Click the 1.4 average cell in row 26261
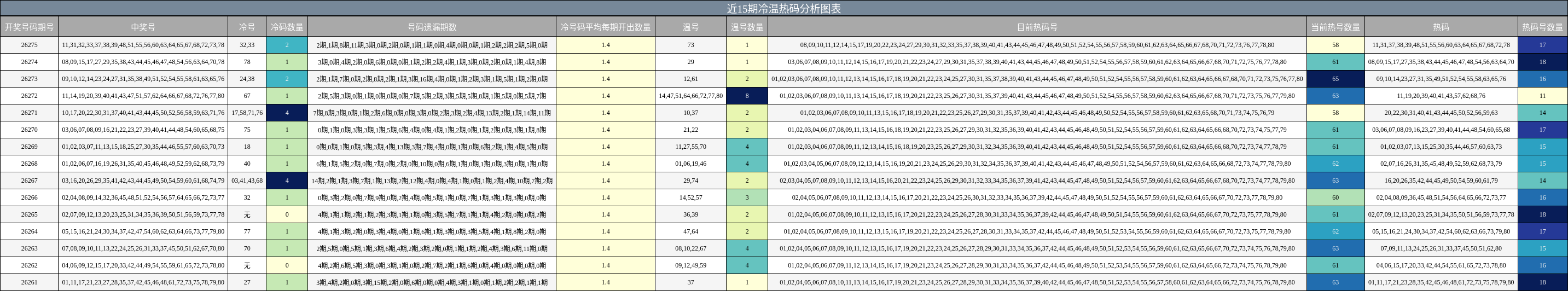The image size is (1568, 291). pos(605,282)
